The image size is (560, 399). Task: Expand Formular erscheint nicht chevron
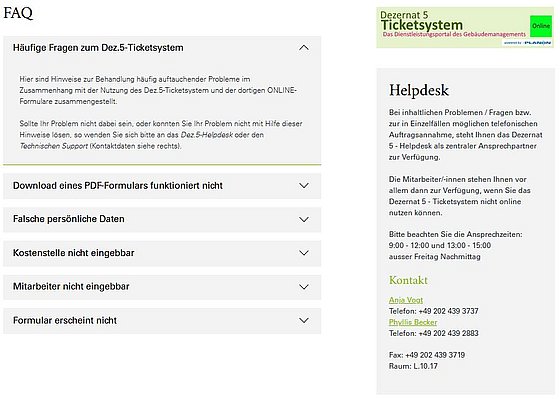pos(304,320)
